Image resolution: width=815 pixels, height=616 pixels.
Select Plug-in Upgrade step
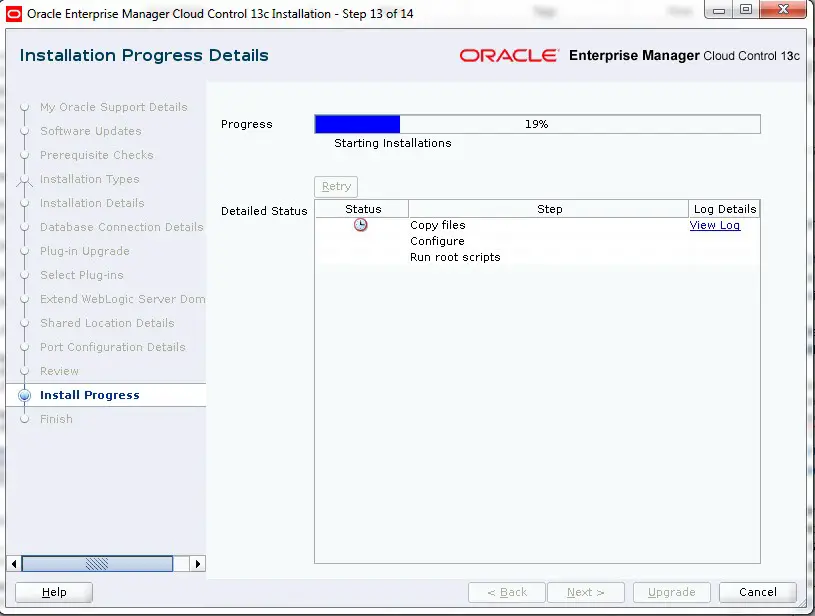coord(85,251)
